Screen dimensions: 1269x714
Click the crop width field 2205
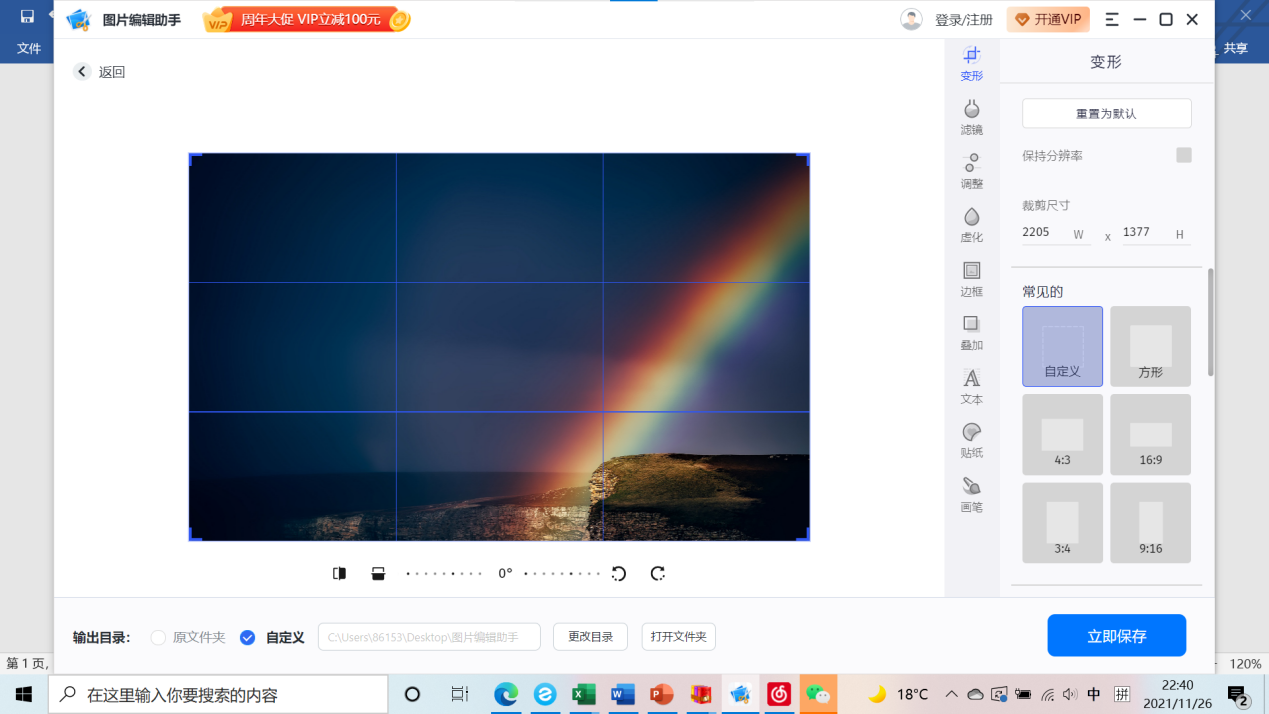pyautogui.click(x=1056, y=233)
